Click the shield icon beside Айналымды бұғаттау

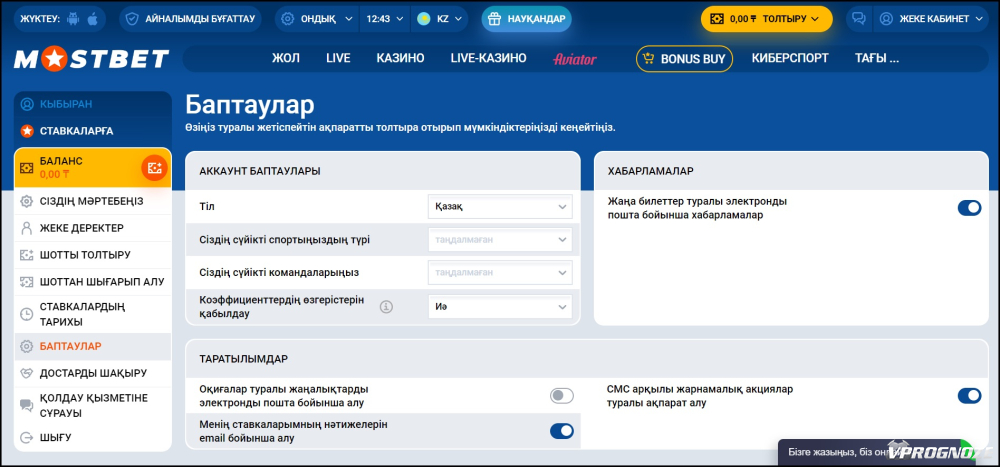pos(132,19)
